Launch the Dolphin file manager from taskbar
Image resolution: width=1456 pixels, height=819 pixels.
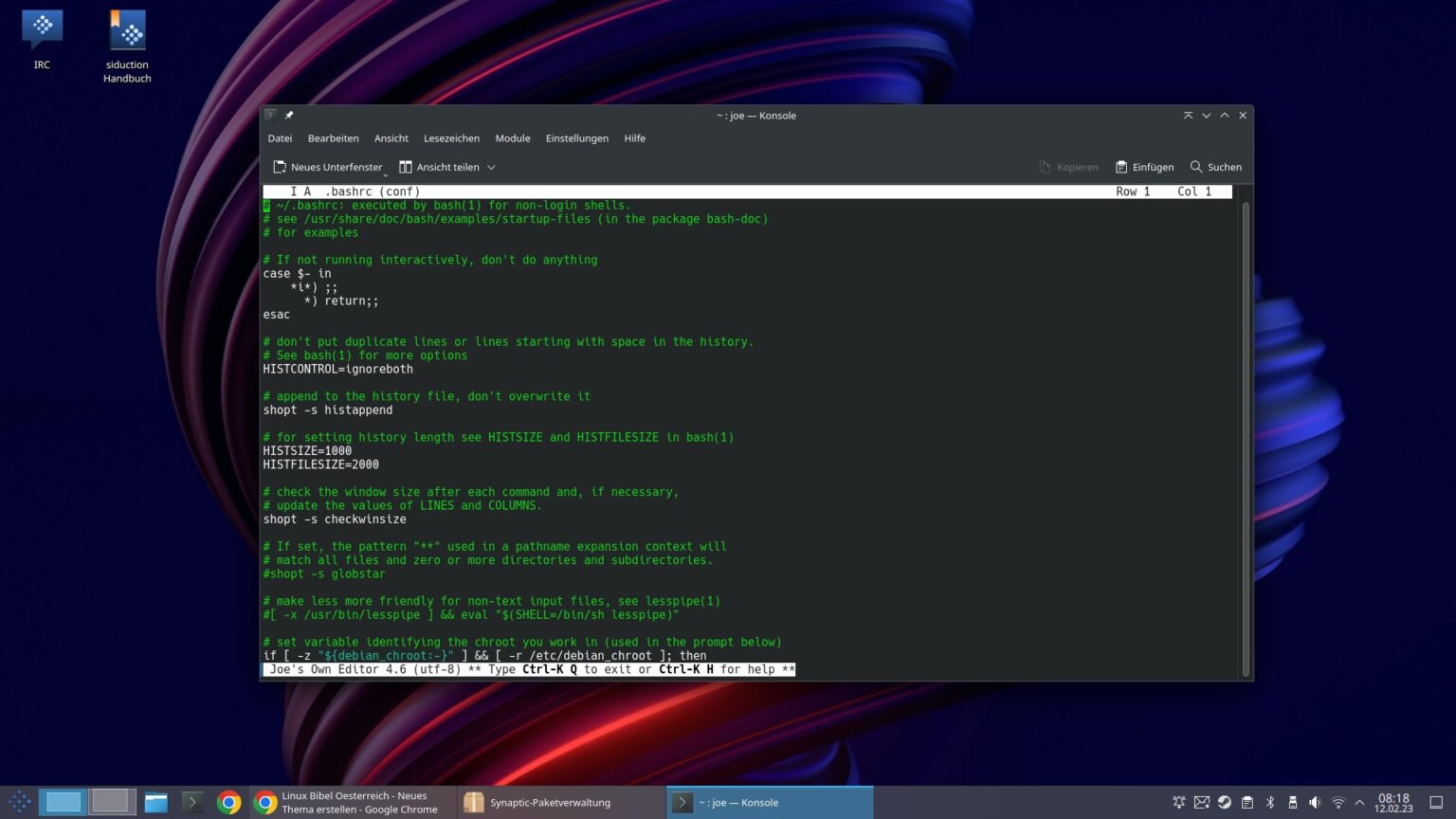pos(156,802)
